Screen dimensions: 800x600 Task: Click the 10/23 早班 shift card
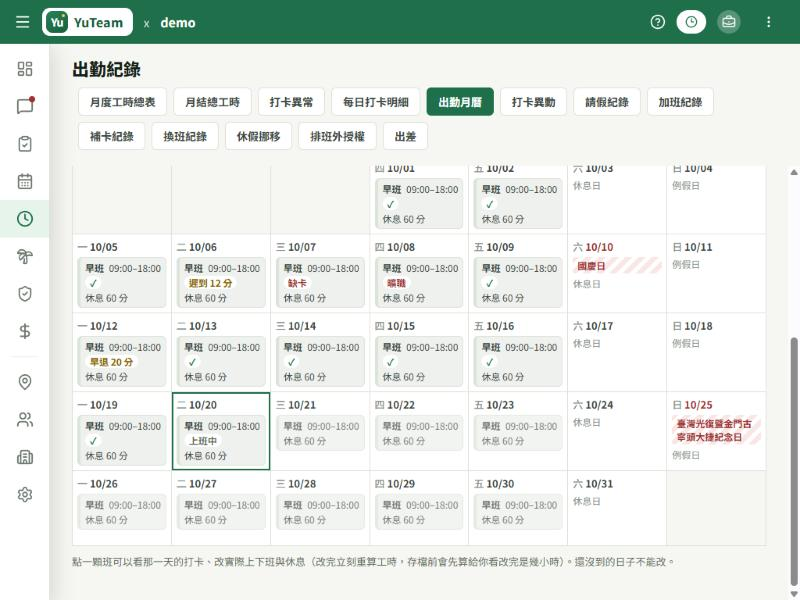(x=518, y=433)
